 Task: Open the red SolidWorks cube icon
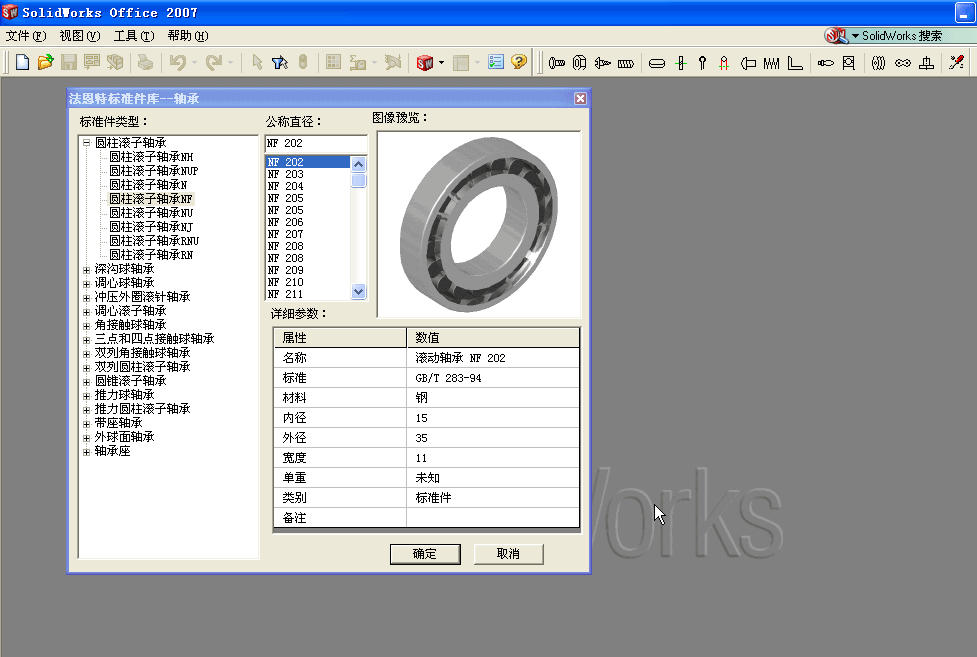coord(425,62)
